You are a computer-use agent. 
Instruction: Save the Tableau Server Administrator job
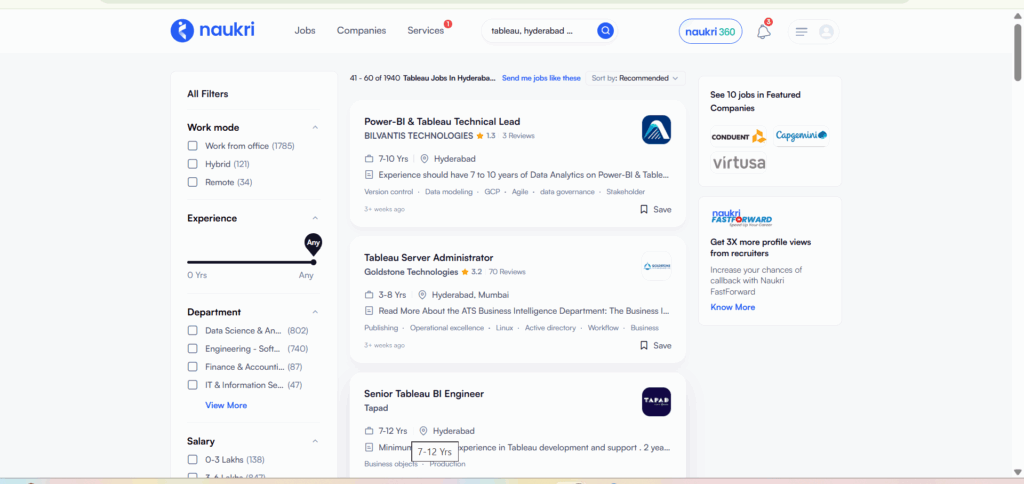(655, 345)
